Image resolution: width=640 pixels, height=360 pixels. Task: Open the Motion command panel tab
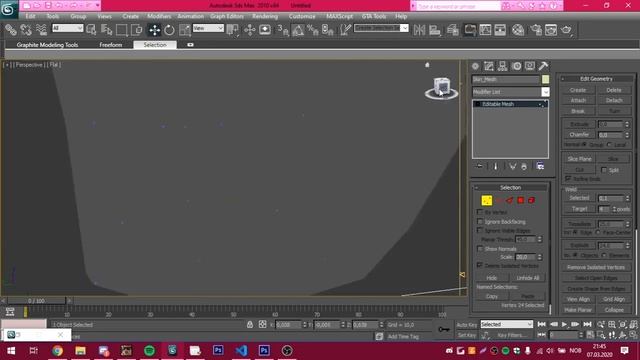point(516,66)
